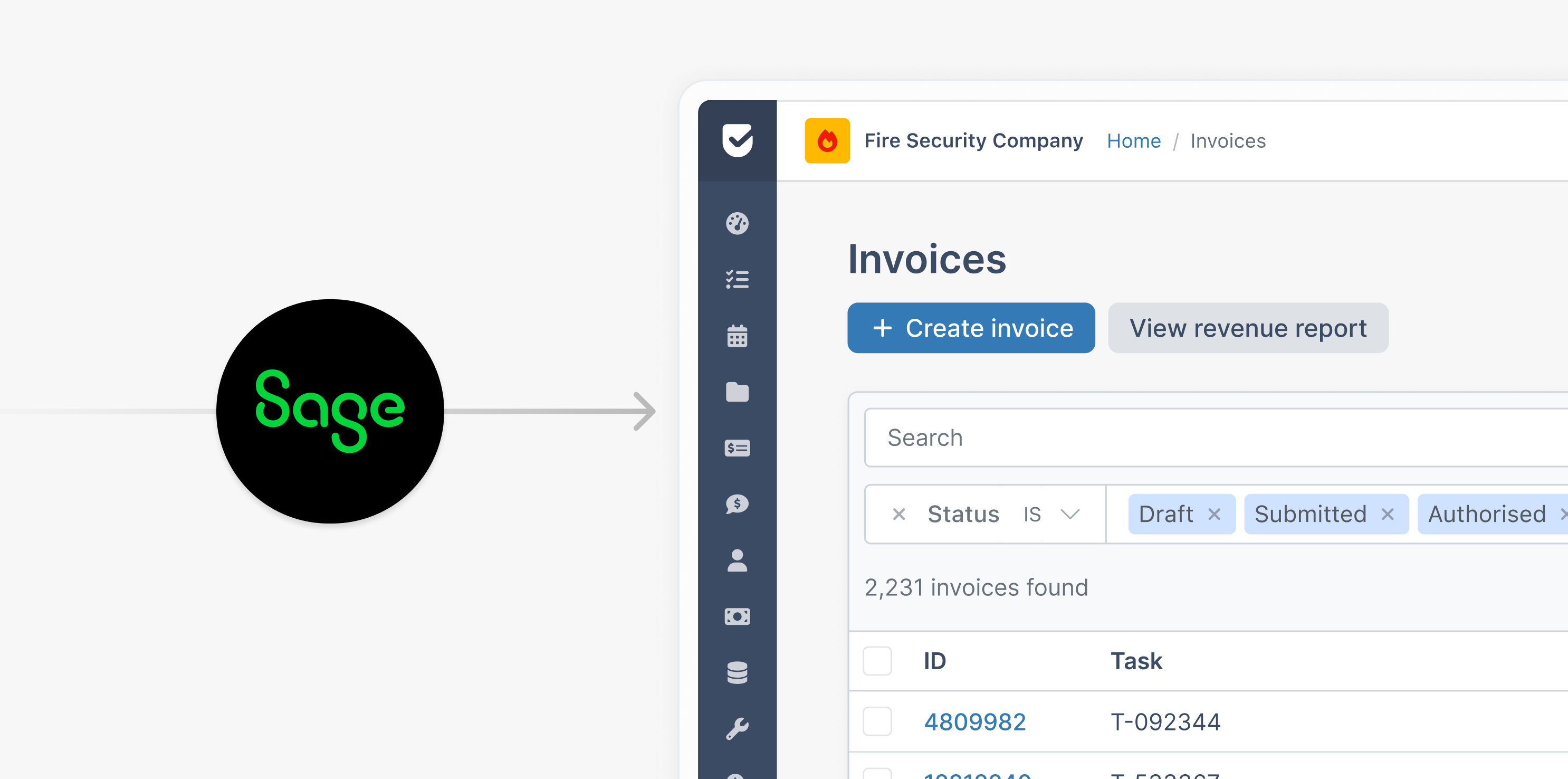Open the calendar sidebar icon

point(737,336)
